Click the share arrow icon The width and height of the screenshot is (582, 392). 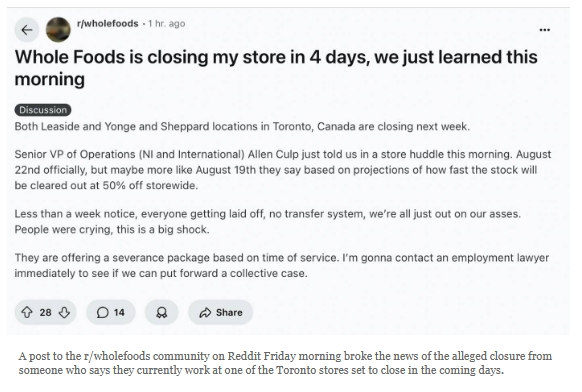[205, 313]
